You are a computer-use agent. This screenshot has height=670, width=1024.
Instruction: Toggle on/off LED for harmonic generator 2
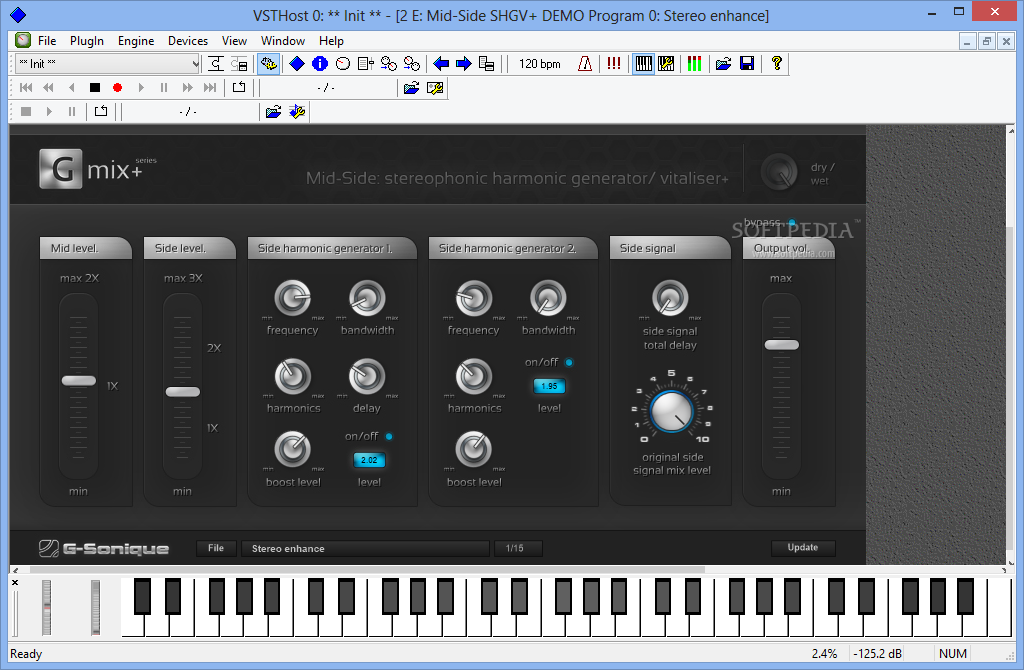click(569, 362)
